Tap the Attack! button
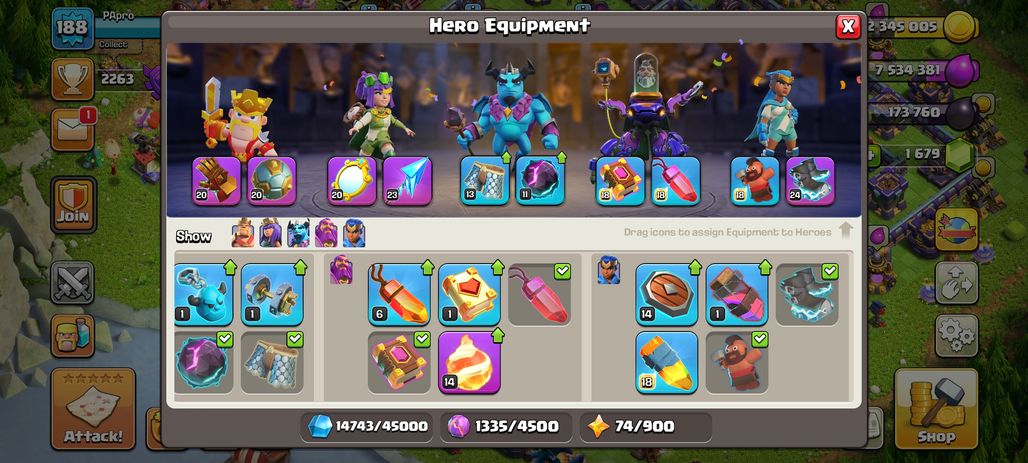 coord(93,409)
